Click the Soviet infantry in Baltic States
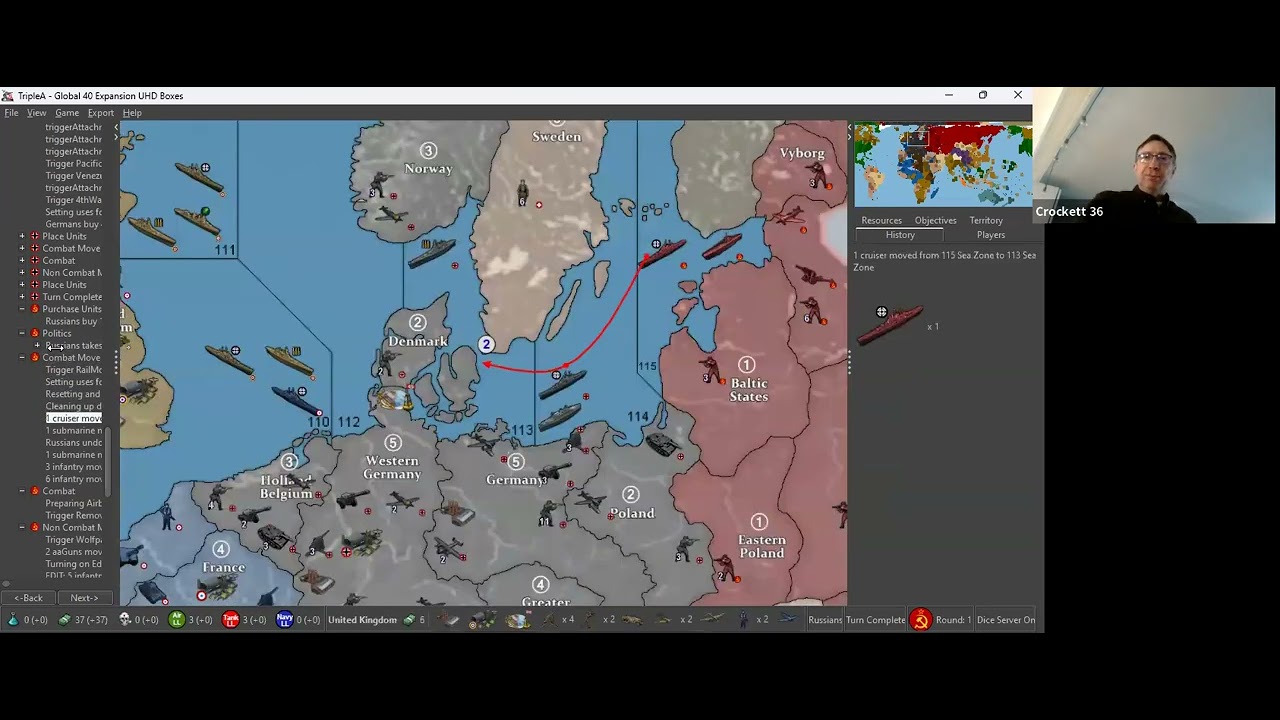 710,368
